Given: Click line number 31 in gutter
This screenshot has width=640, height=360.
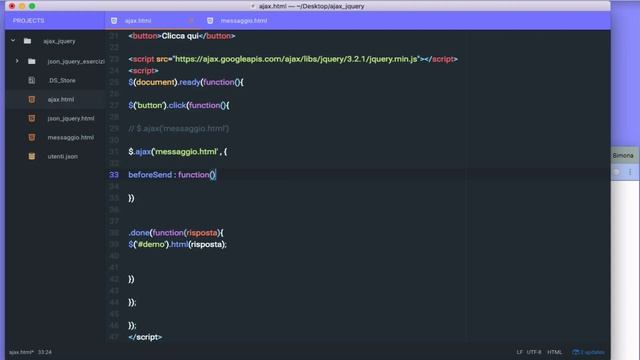Looking at the screenshot, I should tap(113, 151).
